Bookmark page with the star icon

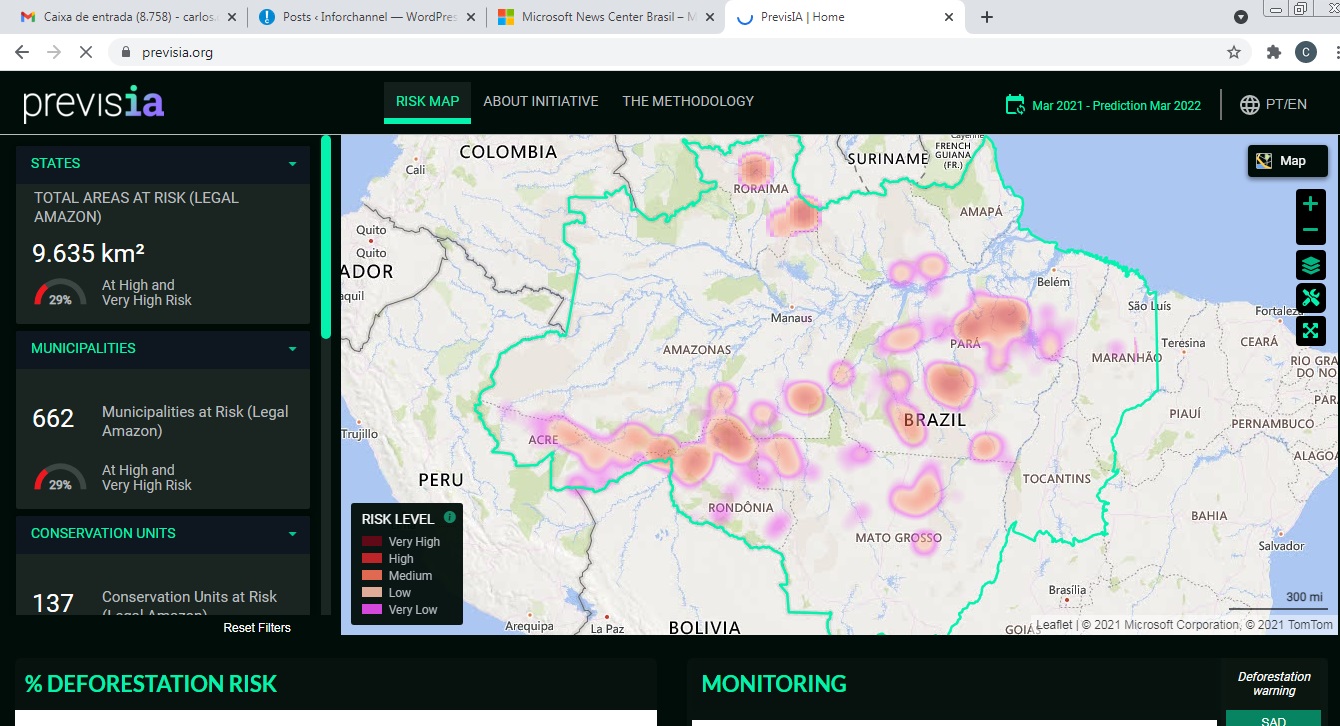[x=1234, y=52]
